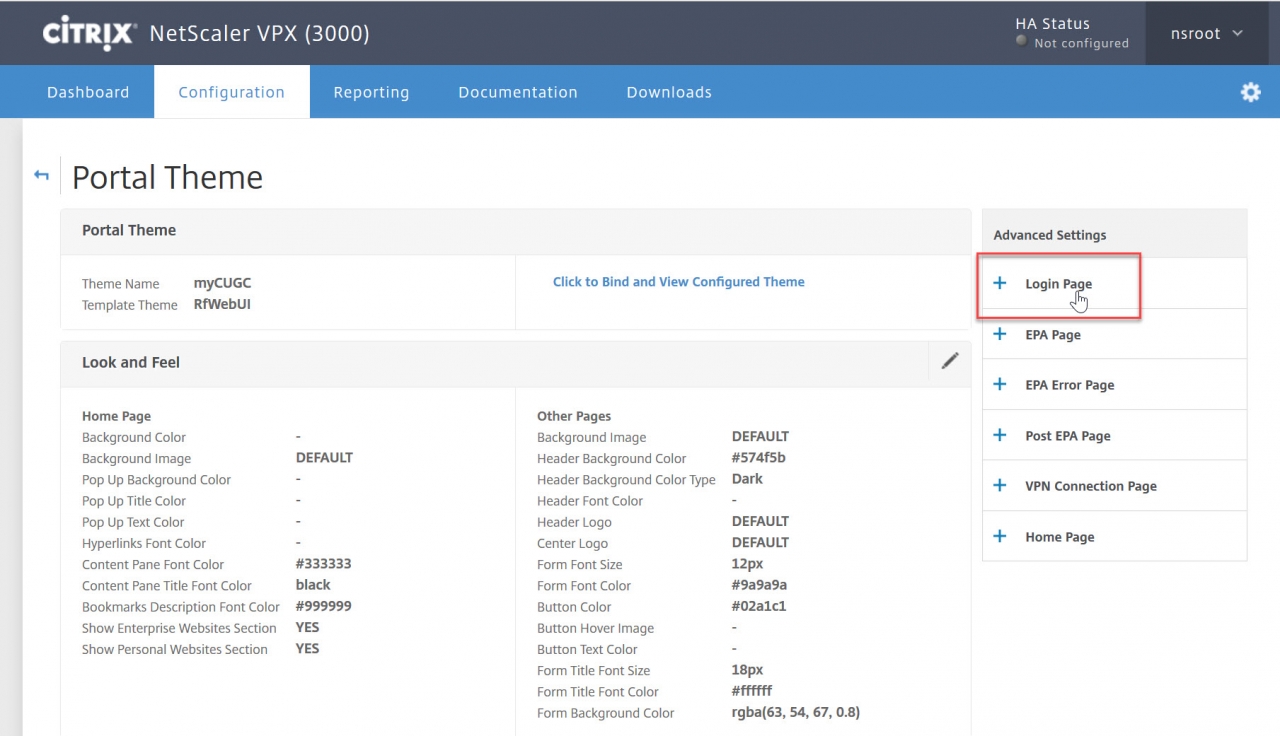Click the Header Logo DEFAULT value

click(760, 521)
